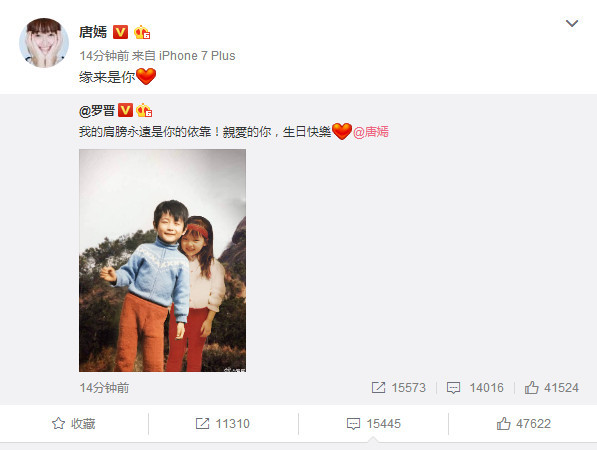
Task: Enlarge the childhood photo thumbnail
Action: pyautogui.click(x=162, y=260)
